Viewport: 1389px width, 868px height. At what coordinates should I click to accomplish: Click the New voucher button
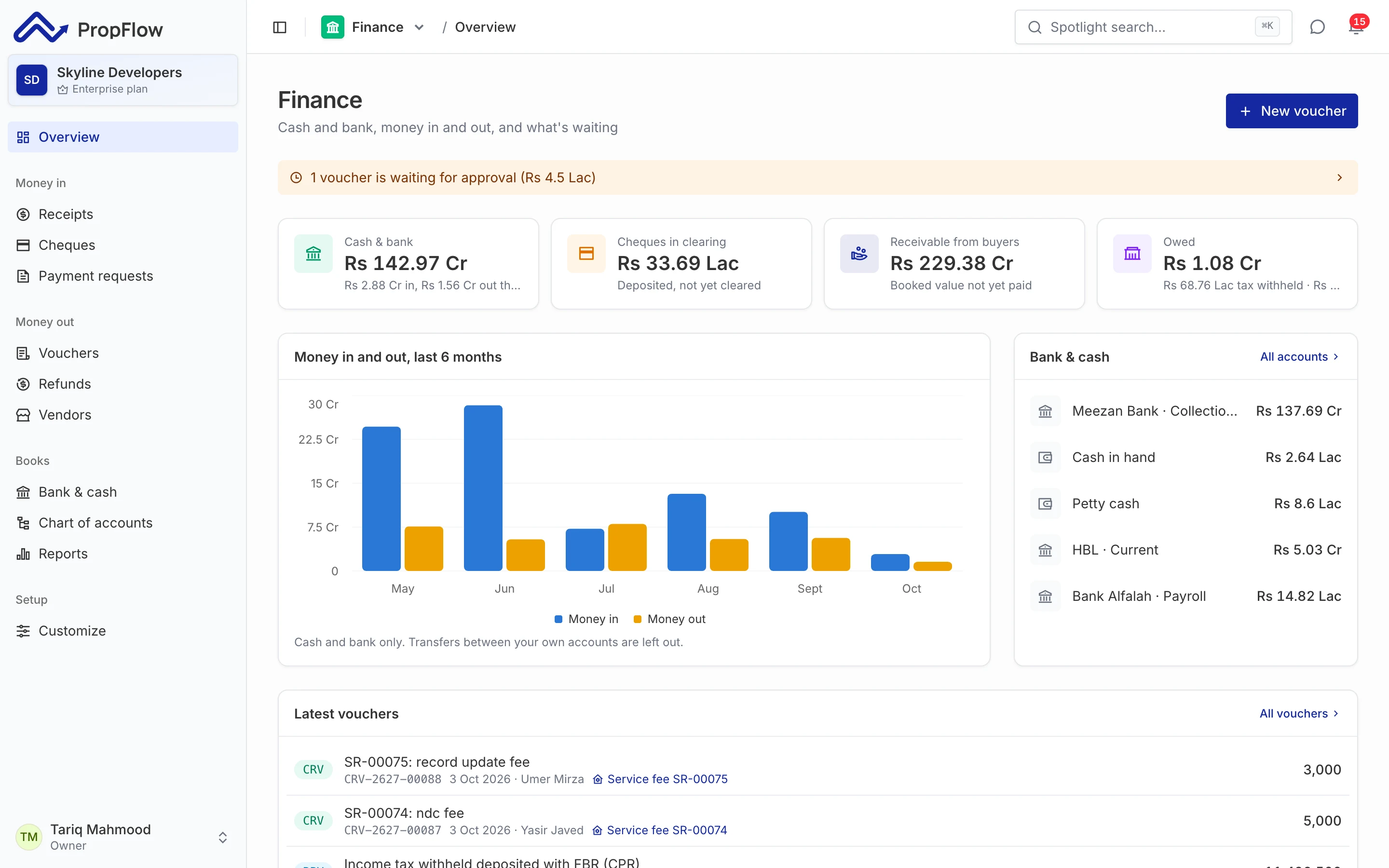(x=1292, y=111)
